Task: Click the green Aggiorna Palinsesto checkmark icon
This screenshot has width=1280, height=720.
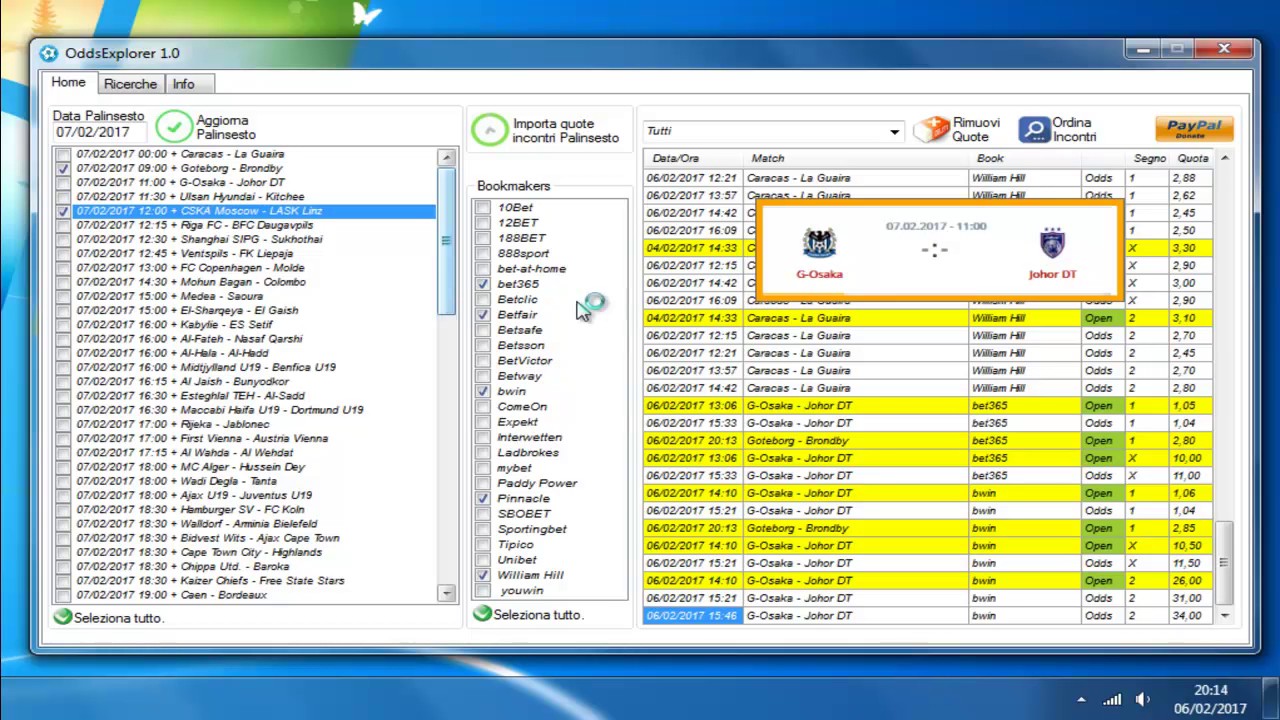Action: tap(174, 127)
